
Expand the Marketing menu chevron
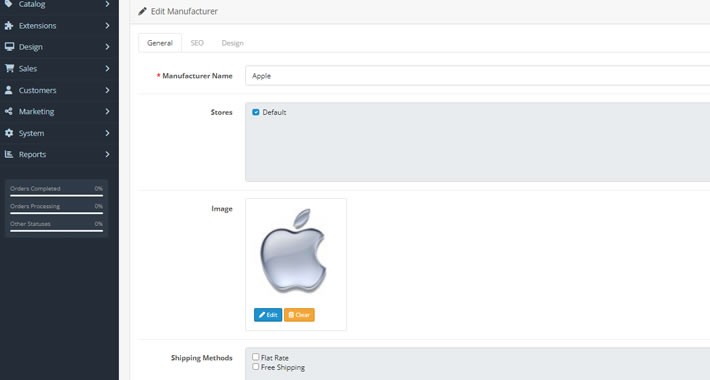point(107,111)
